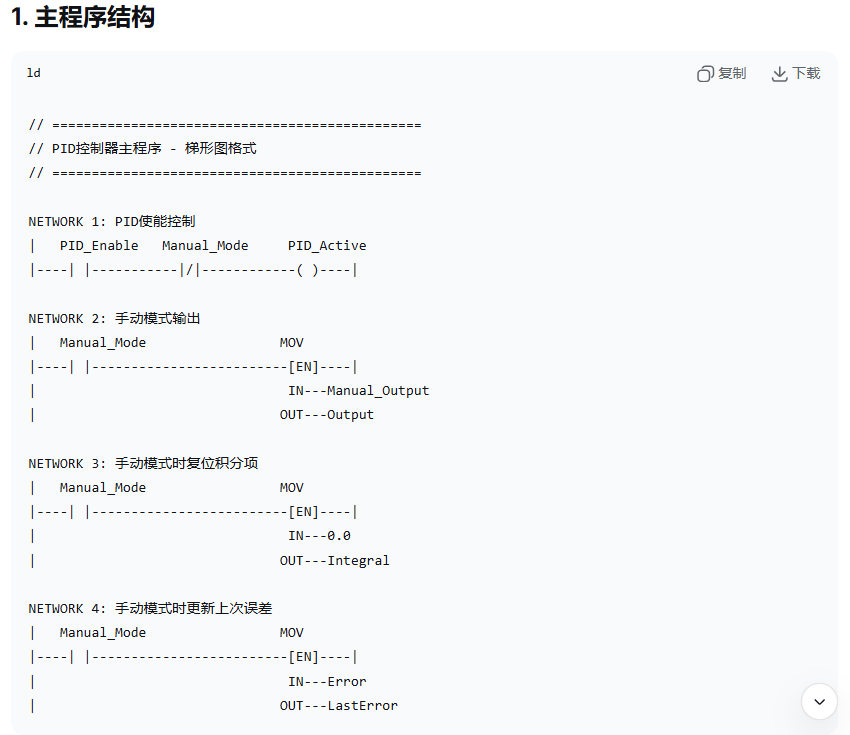Click 'NETWORK 4: 手动模式时更新上次误差' line
This screenshot has width=850, height=735.
[150, 609]
